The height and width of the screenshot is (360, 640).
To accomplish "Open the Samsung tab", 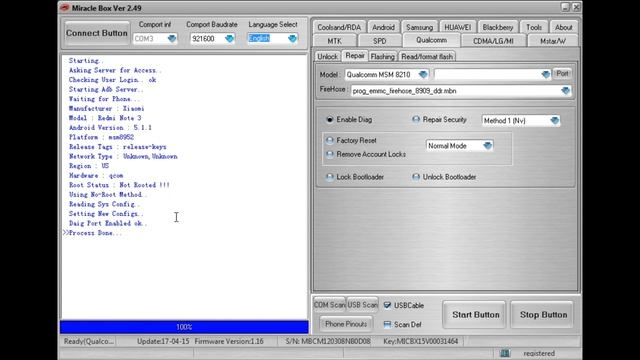I will tap(419, 27).
